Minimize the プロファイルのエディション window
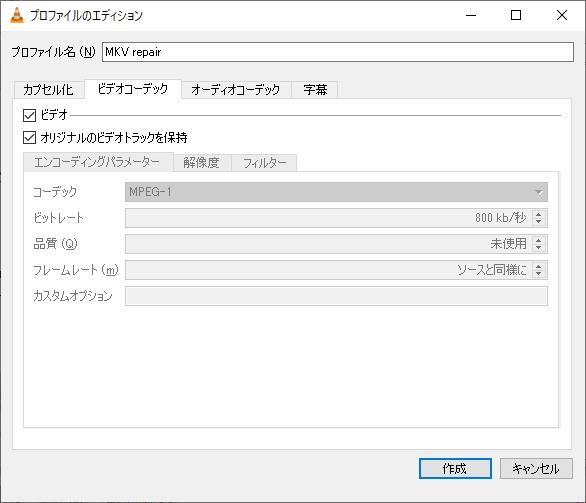The width and height of the screenshot is (586, 503). pyautogui.click(x=471, y=15)
